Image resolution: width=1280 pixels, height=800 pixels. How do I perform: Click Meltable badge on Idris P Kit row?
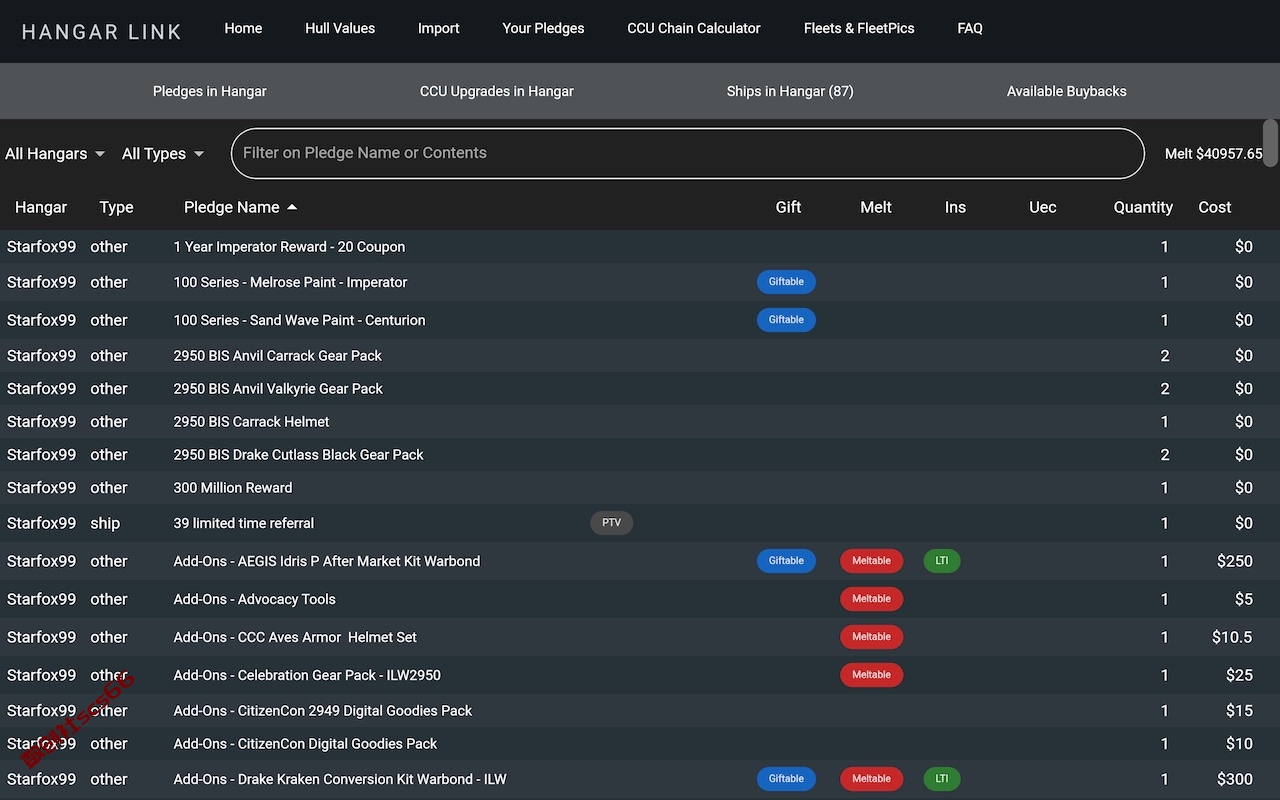pos(871,561)
